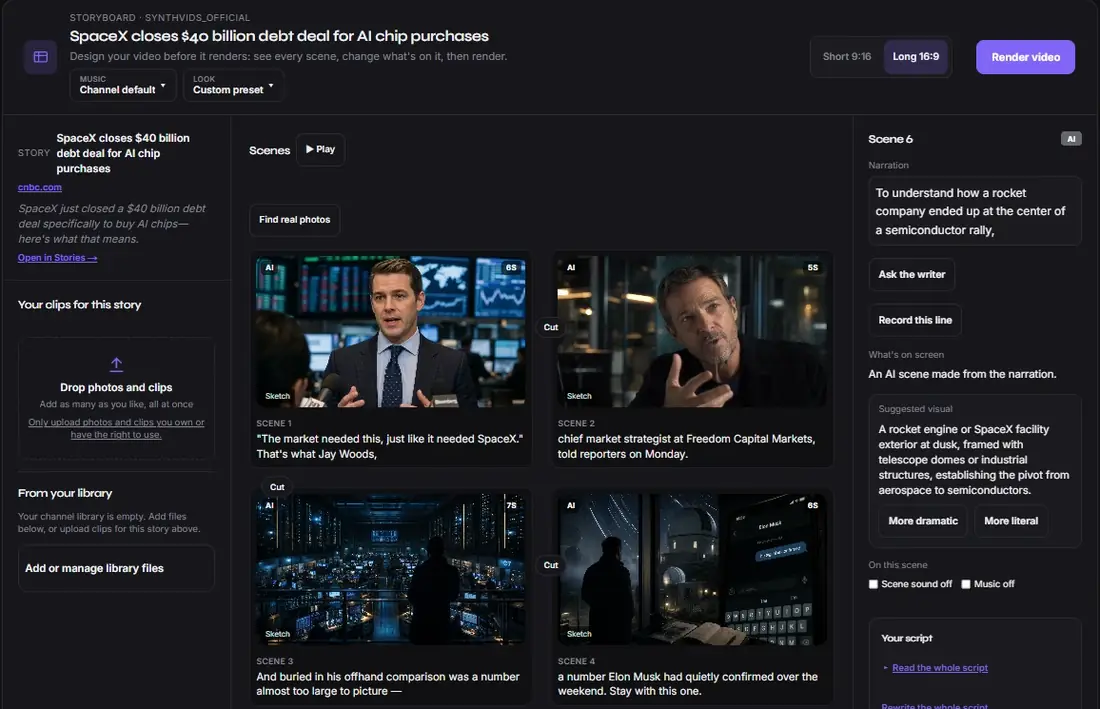Click the AI badge on Scene 1 thumbnail
Screen dimensions: 1100x709
coord(269,268)
